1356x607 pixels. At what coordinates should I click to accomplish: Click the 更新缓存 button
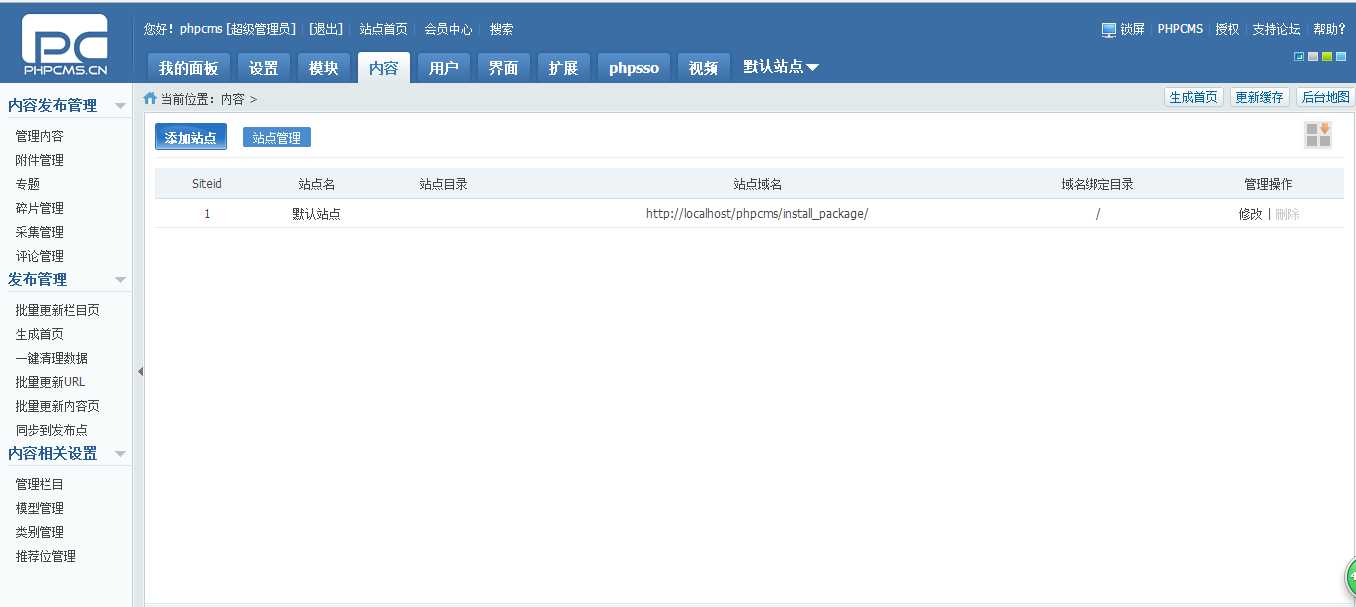[x=1259, y=97]
